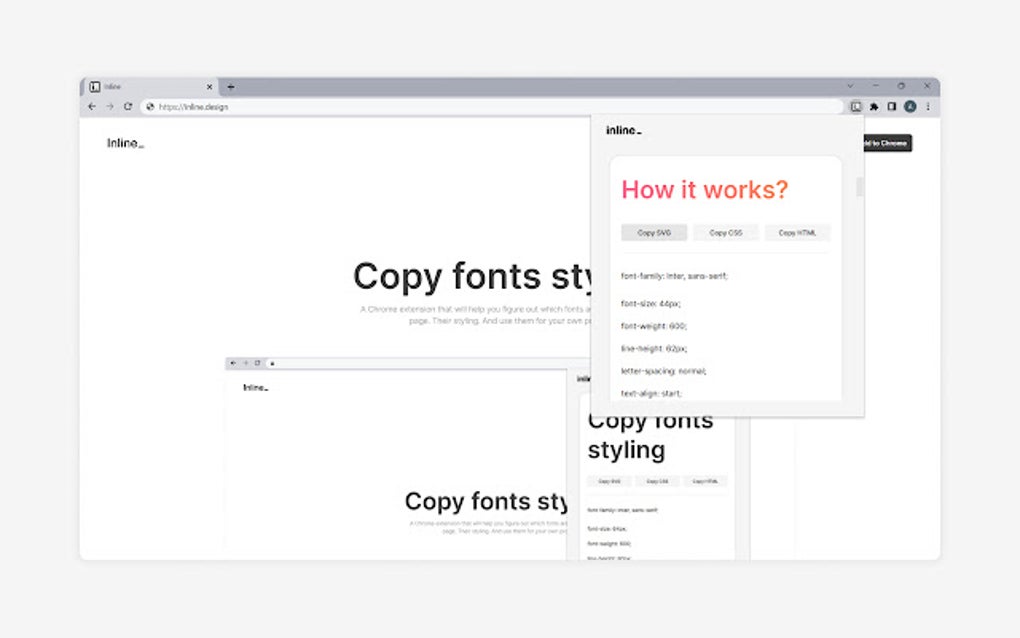Select the Copy SVG tab
The height and width of the screenshot is (638, 1020).
pos(654,233)
